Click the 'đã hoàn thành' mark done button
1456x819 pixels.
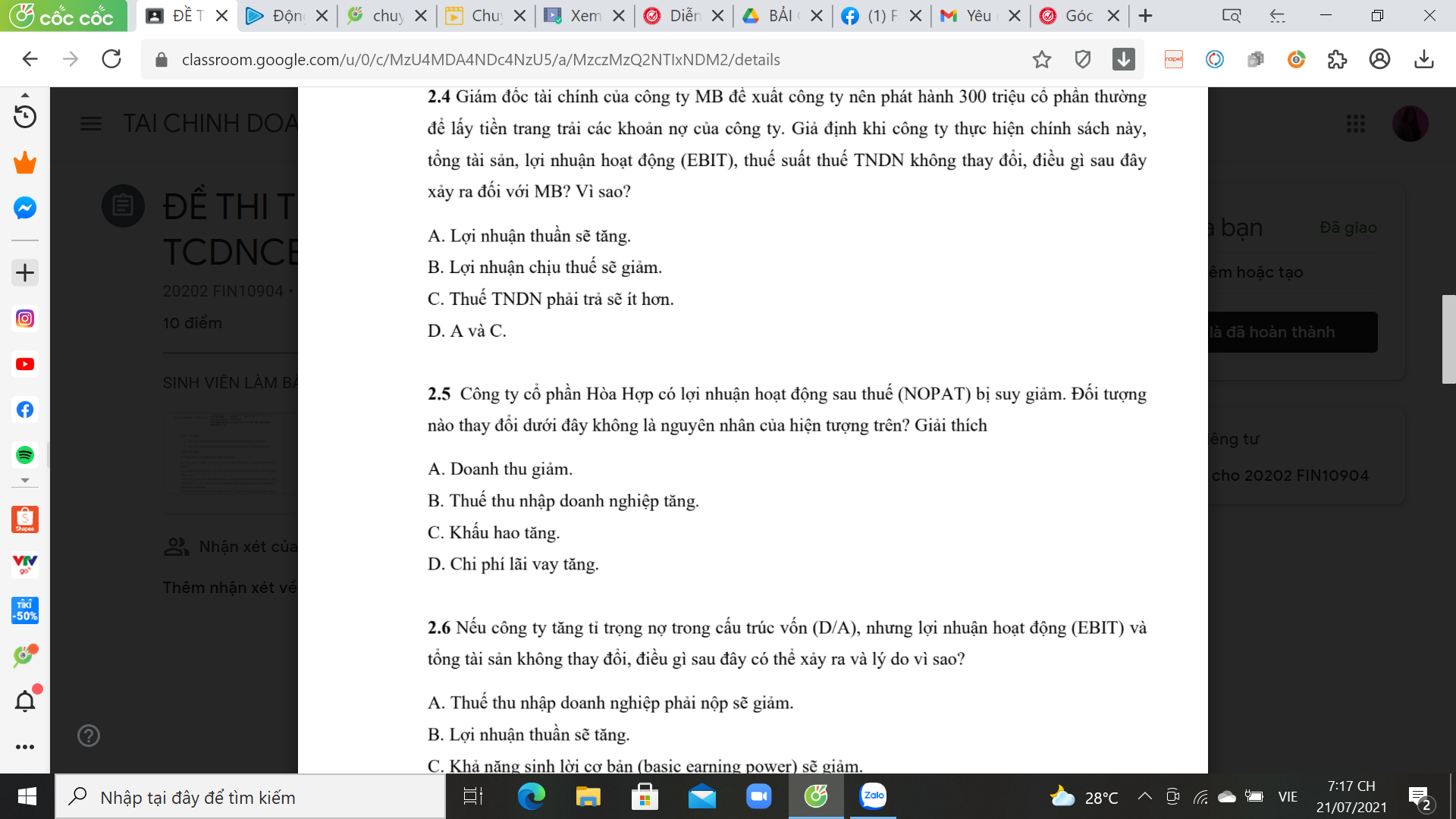click(x=1293, y=332)
